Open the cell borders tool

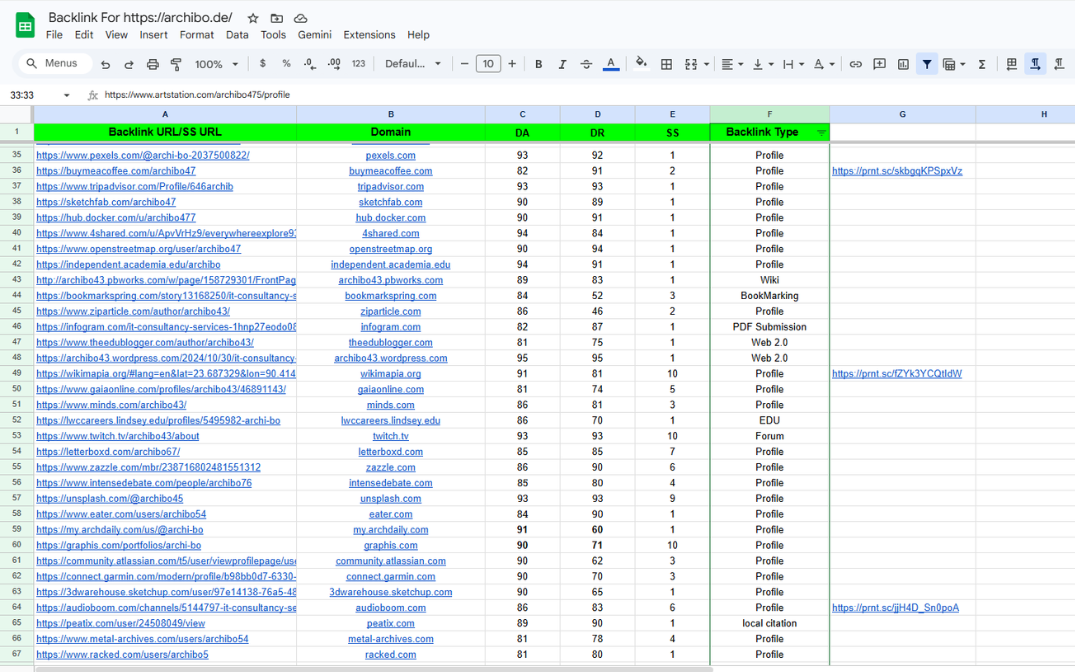tap(666, 64)
